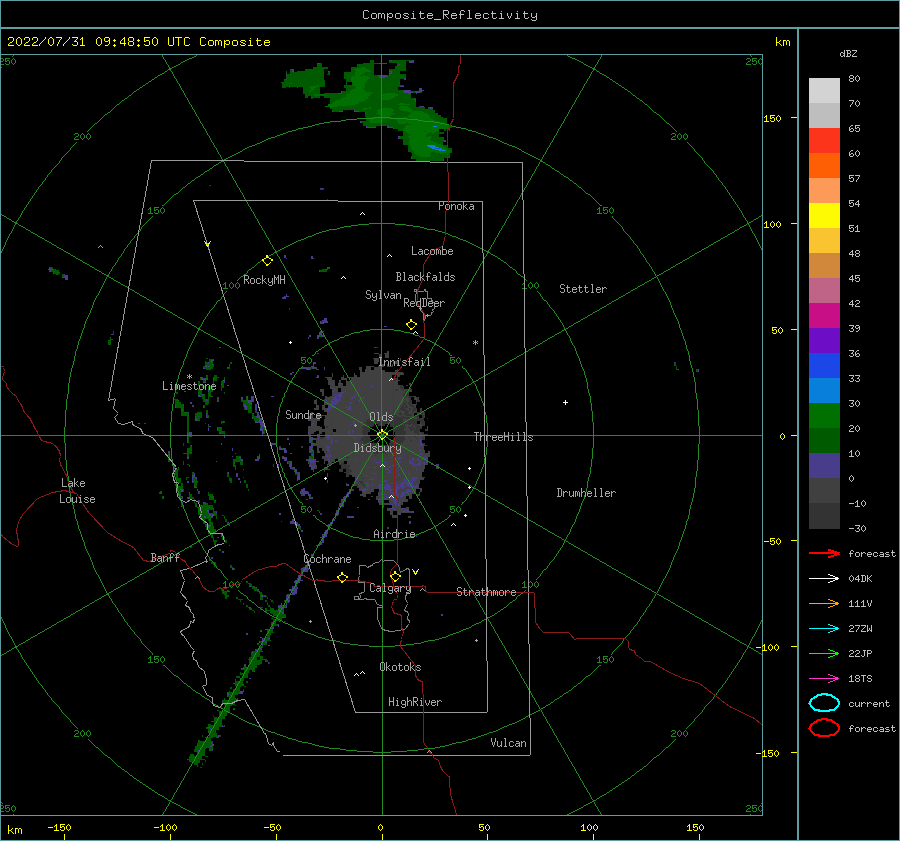Click the orange 111V arrow in legend

[824, 603]
